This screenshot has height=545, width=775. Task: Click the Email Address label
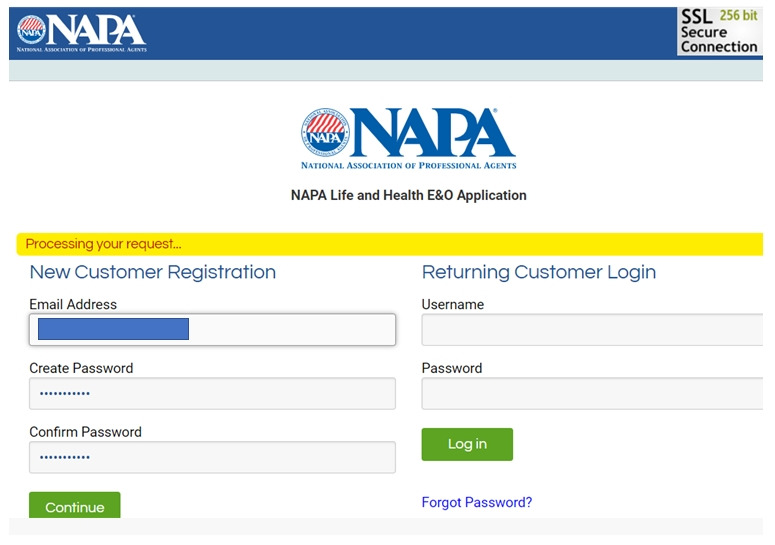tap(73, 304)
